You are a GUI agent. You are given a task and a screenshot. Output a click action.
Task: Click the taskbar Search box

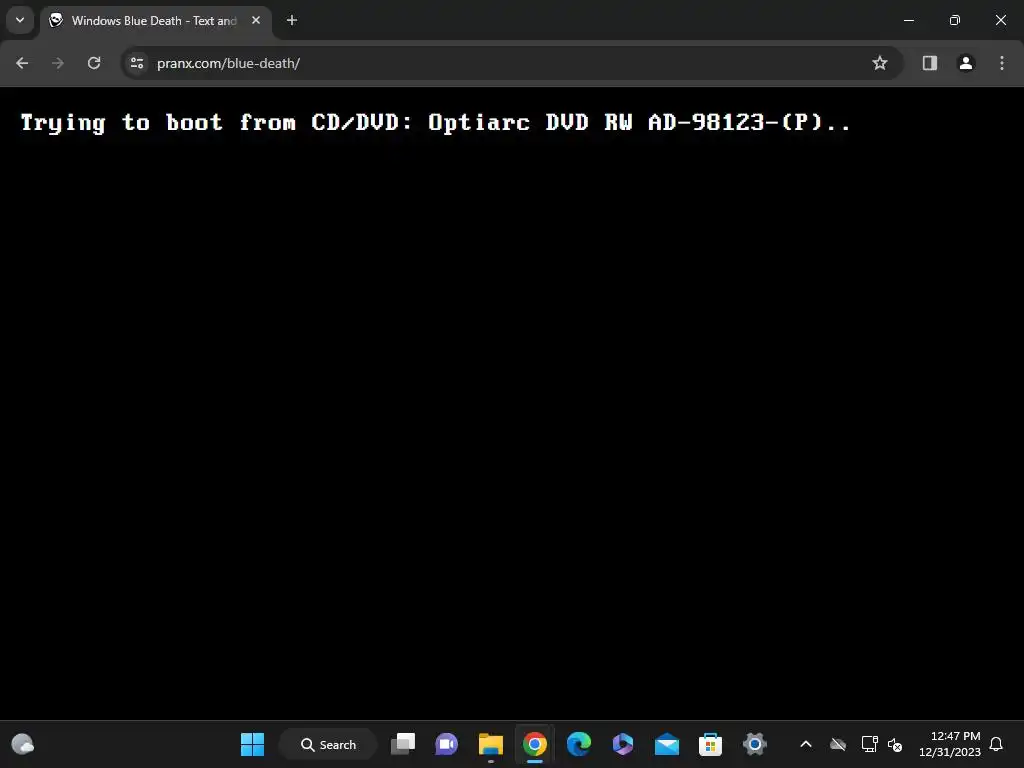tap(328, 744)
